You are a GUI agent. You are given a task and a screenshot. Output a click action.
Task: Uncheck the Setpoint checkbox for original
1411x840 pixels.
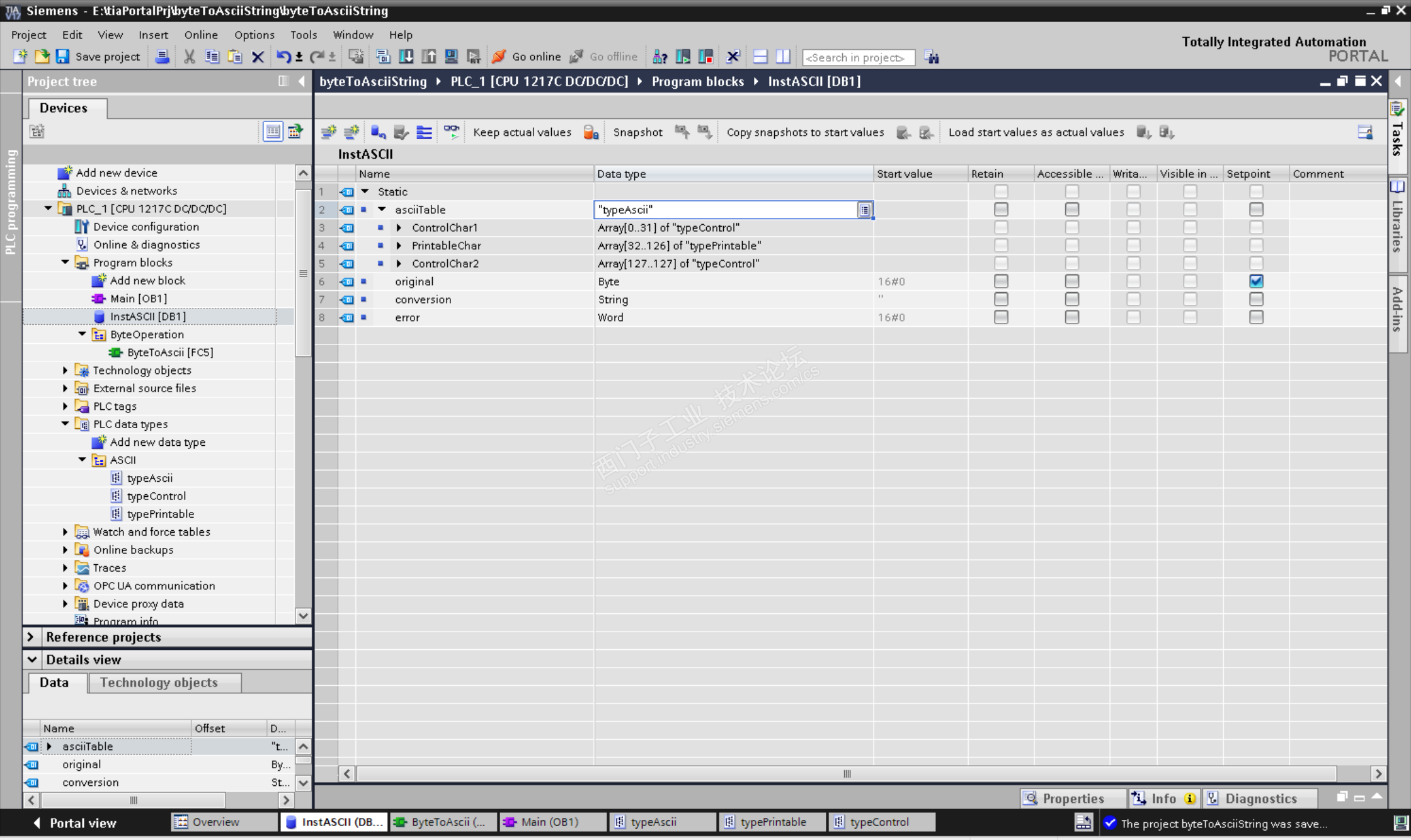click(1256, 281)
